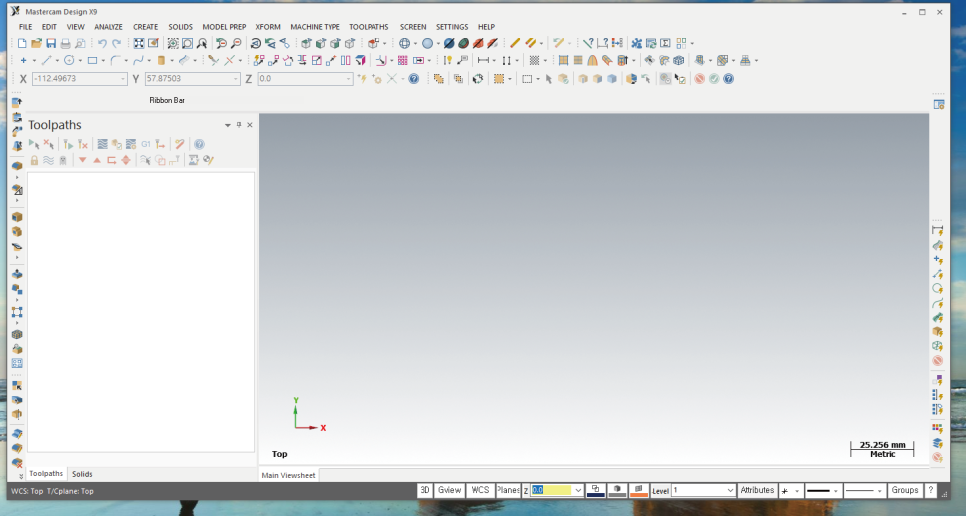Click the Level label button
Viewport: 966px width, 516px height.
coord(660,491)
